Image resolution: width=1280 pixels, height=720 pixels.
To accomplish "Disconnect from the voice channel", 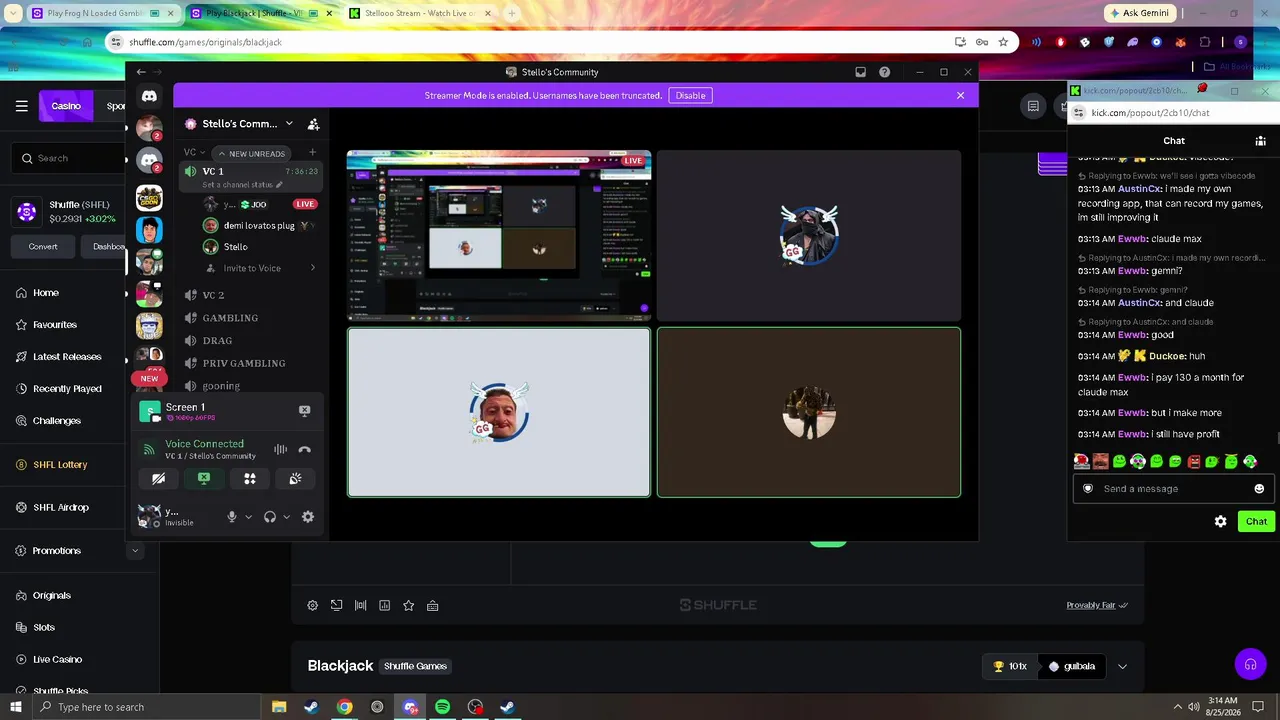I will tap(305, 450).
